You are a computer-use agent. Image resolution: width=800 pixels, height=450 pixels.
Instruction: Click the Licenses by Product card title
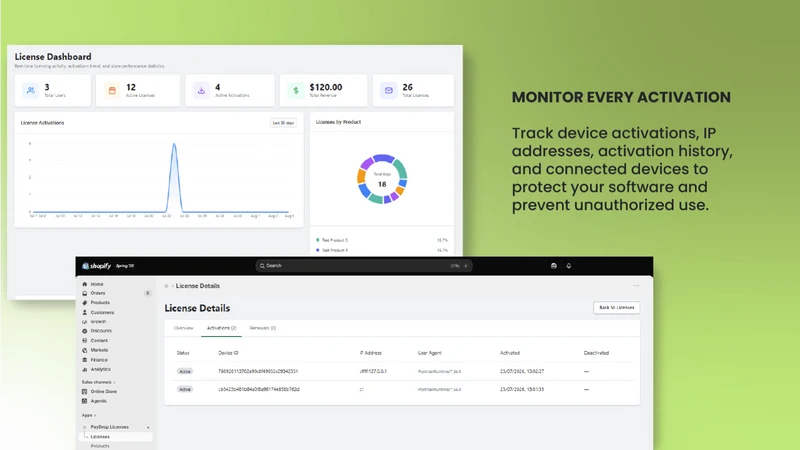click(x=338, y=122)
